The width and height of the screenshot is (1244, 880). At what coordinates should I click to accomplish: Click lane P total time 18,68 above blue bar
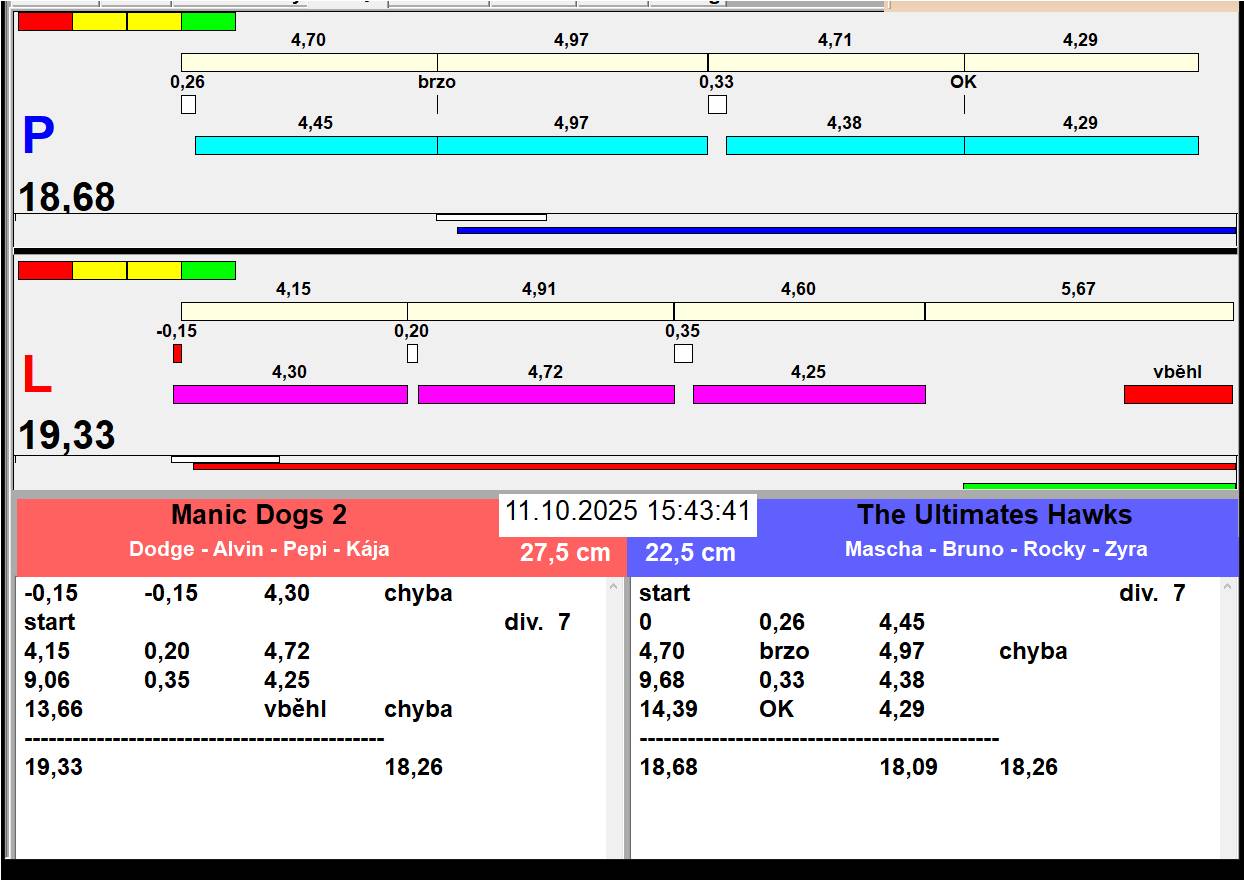pos(67,197)
